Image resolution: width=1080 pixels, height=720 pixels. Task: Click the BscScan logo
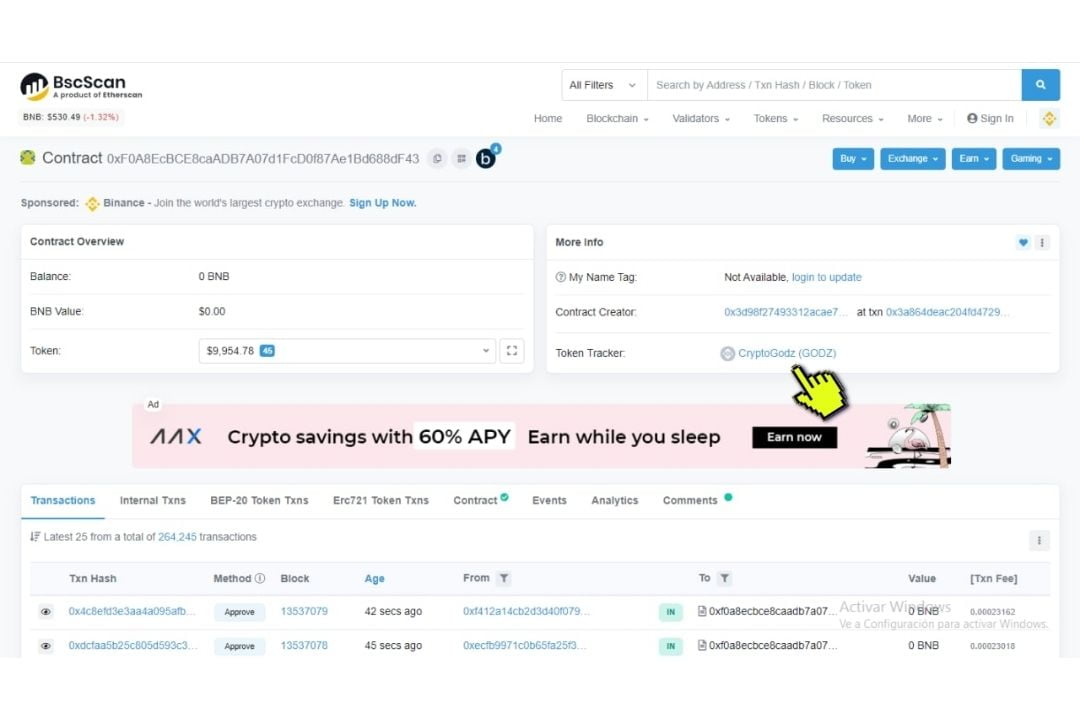point(81,87)
